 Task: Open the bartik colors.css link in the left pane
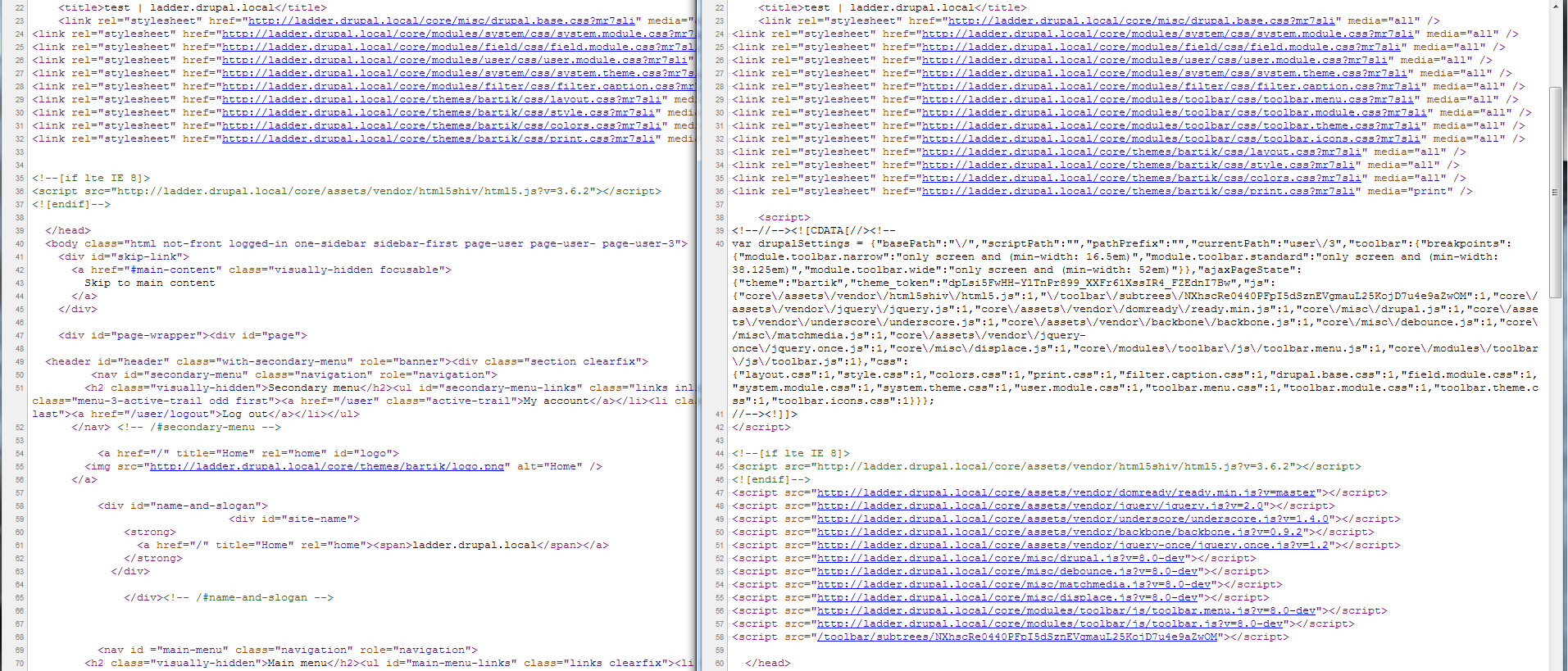point(442,125)
